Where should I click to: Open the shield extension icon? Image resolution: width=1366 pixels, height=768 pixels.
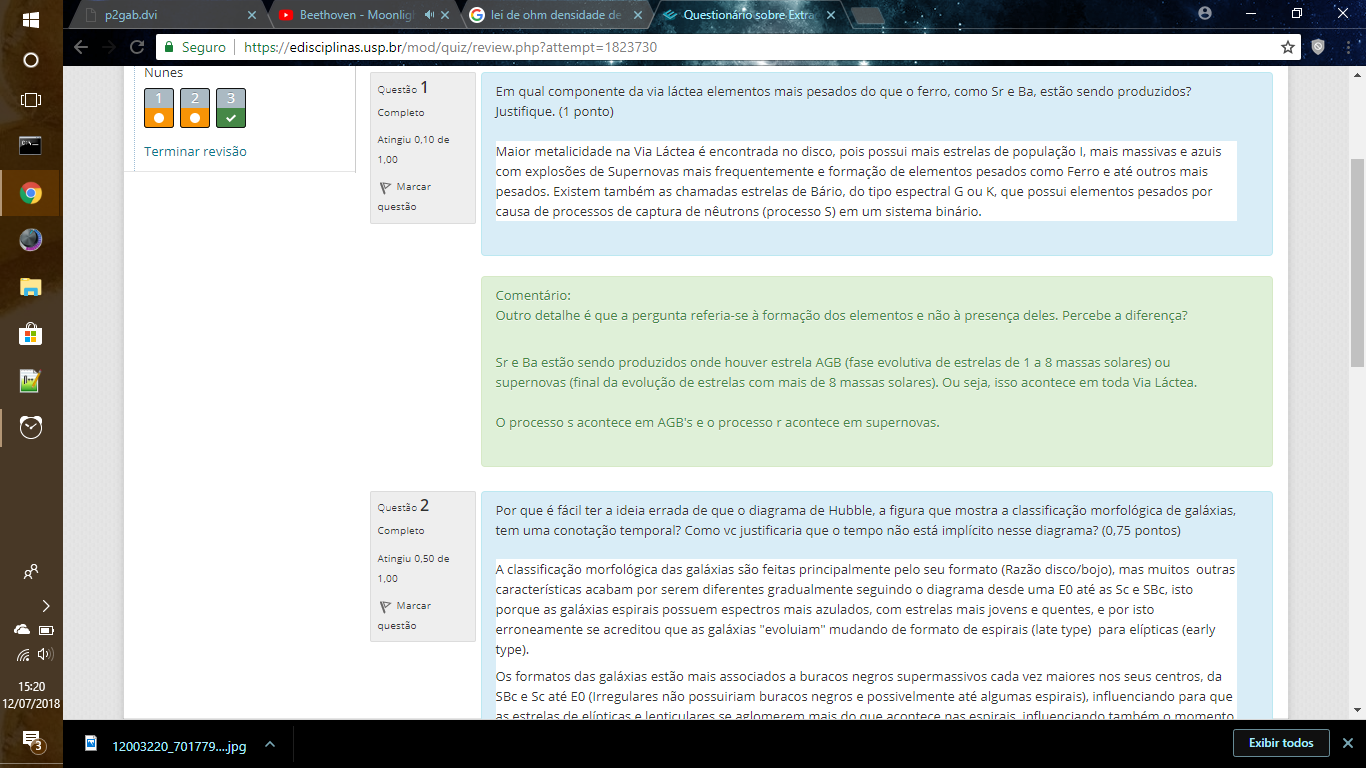click(x=1318, y=47)
